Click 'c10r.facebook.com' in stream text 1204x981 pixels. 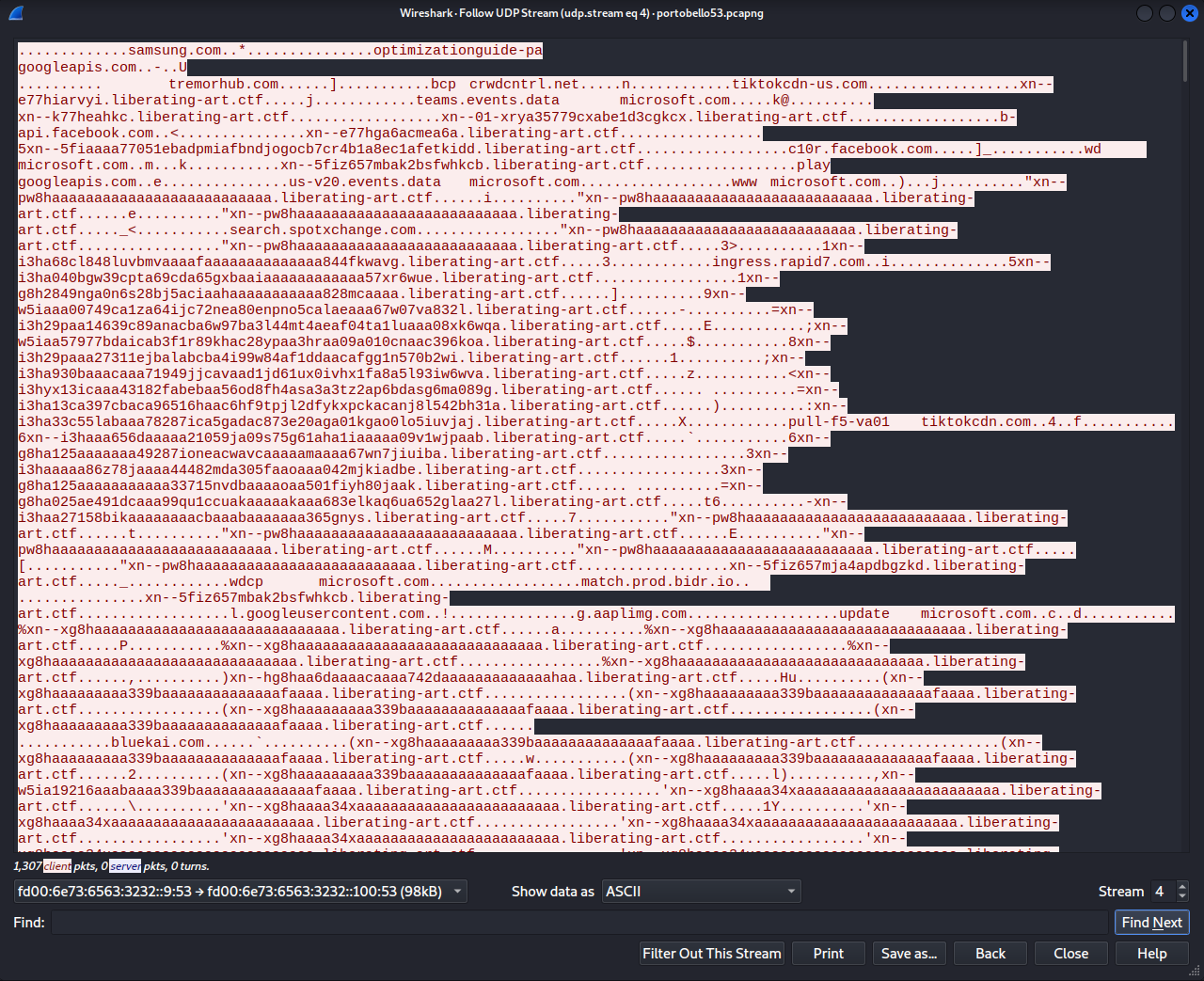861,149
